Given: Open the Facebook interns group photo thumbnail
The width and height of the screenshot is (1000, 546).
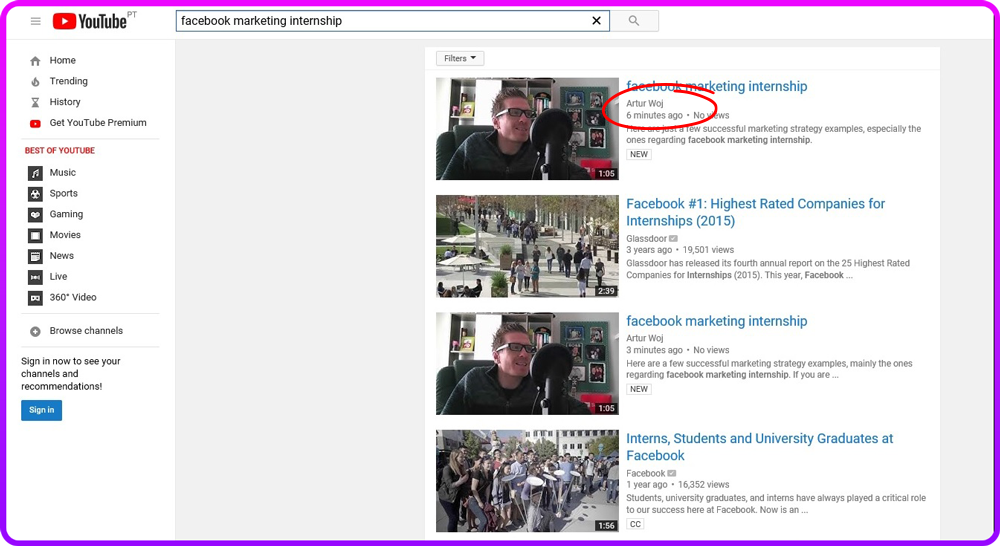Looking at the screenshot, I should point(527,481).
